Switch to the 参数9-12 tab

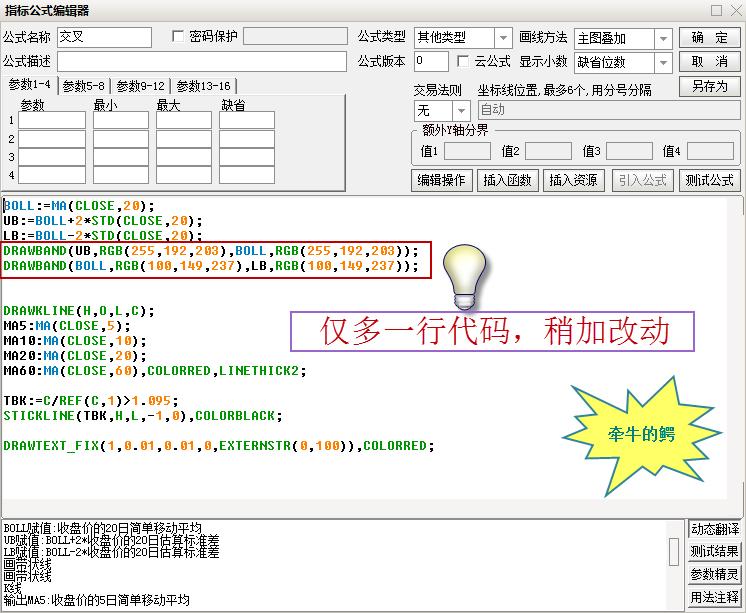point(140,86)
